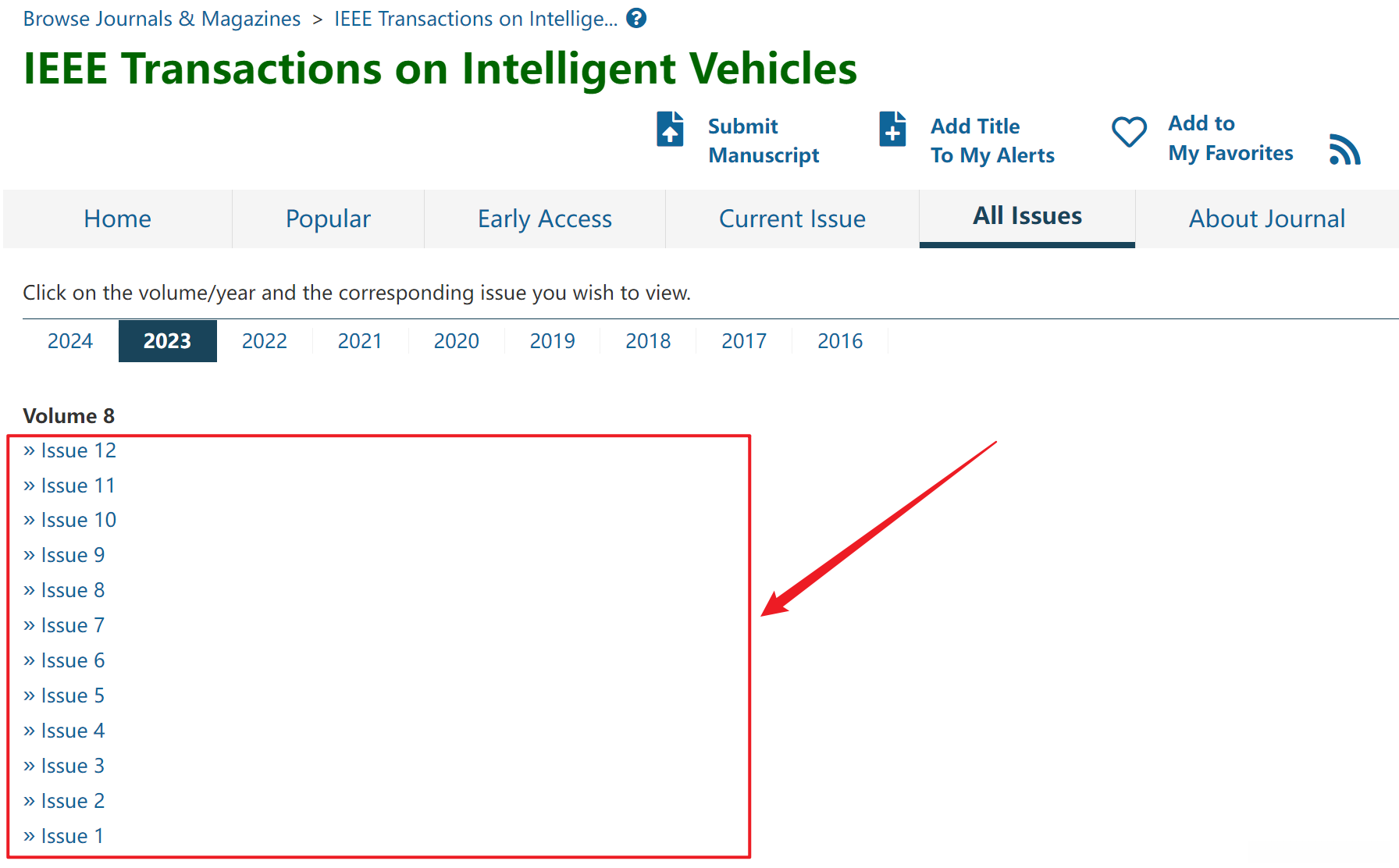Switch to the Popular tab
Image resolution: width=1399 pixels, height=868 pixels.
tap(328, 219)
